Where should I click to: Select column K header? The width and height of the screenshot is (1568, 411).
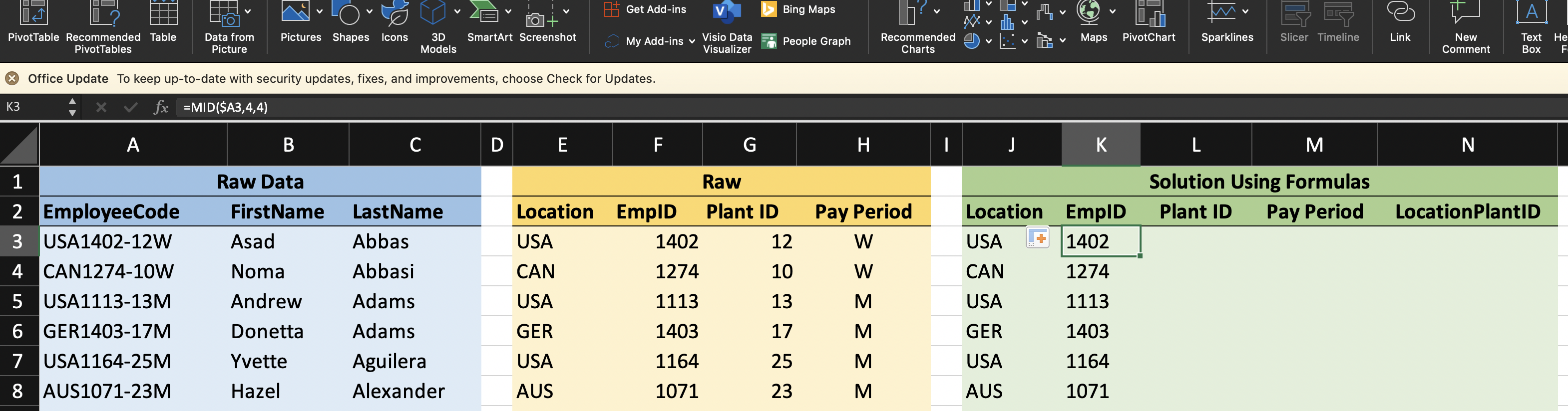(1101, 145)
